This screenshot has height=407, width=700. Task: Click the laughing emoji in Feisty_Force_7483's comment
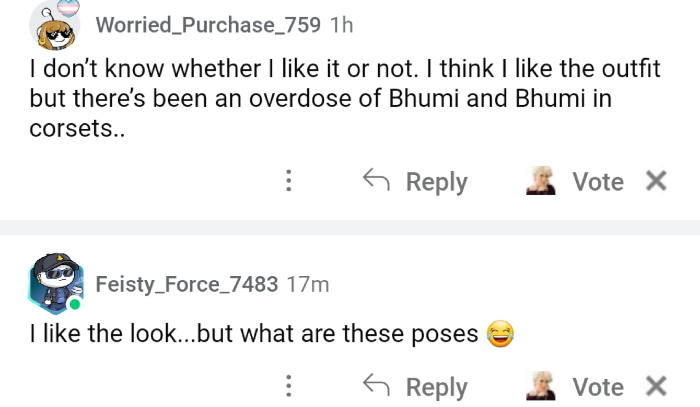pos(499,334)
